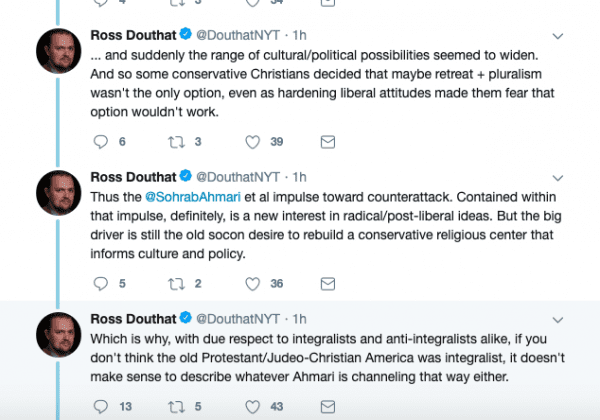Like the tweet with 36 likes

[x=253, y=283]
